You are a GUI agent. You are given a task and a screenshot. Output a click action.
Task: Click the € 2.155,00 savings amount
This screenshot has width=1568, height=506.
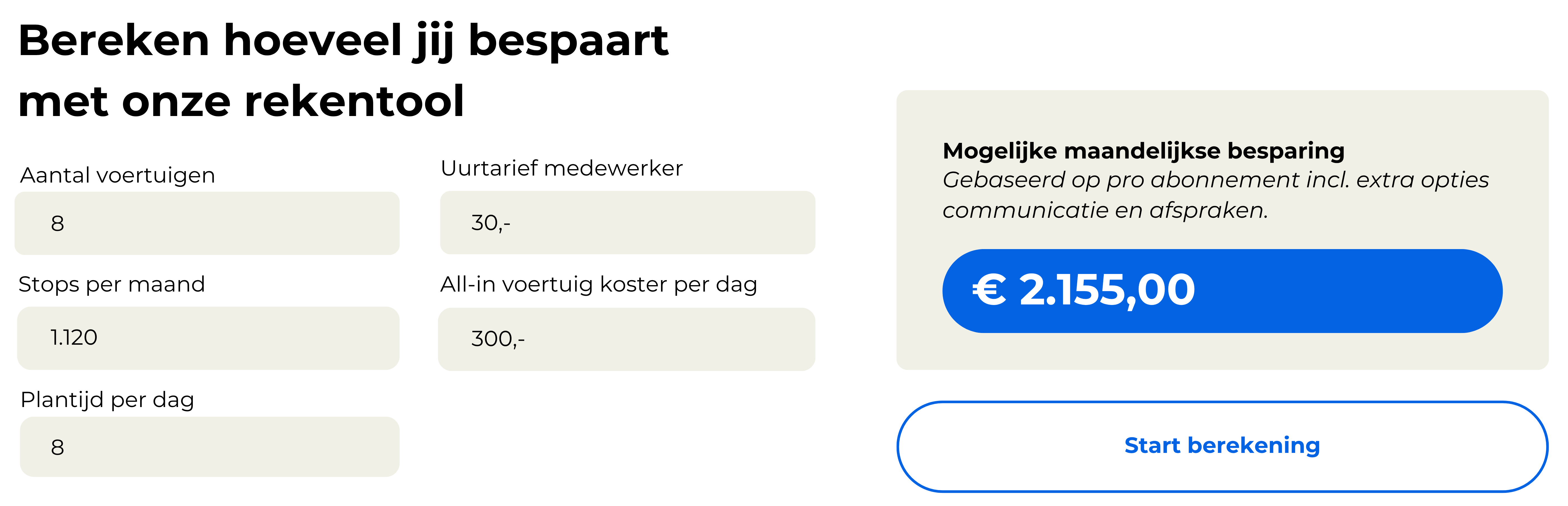click(x=1083, y=290)
